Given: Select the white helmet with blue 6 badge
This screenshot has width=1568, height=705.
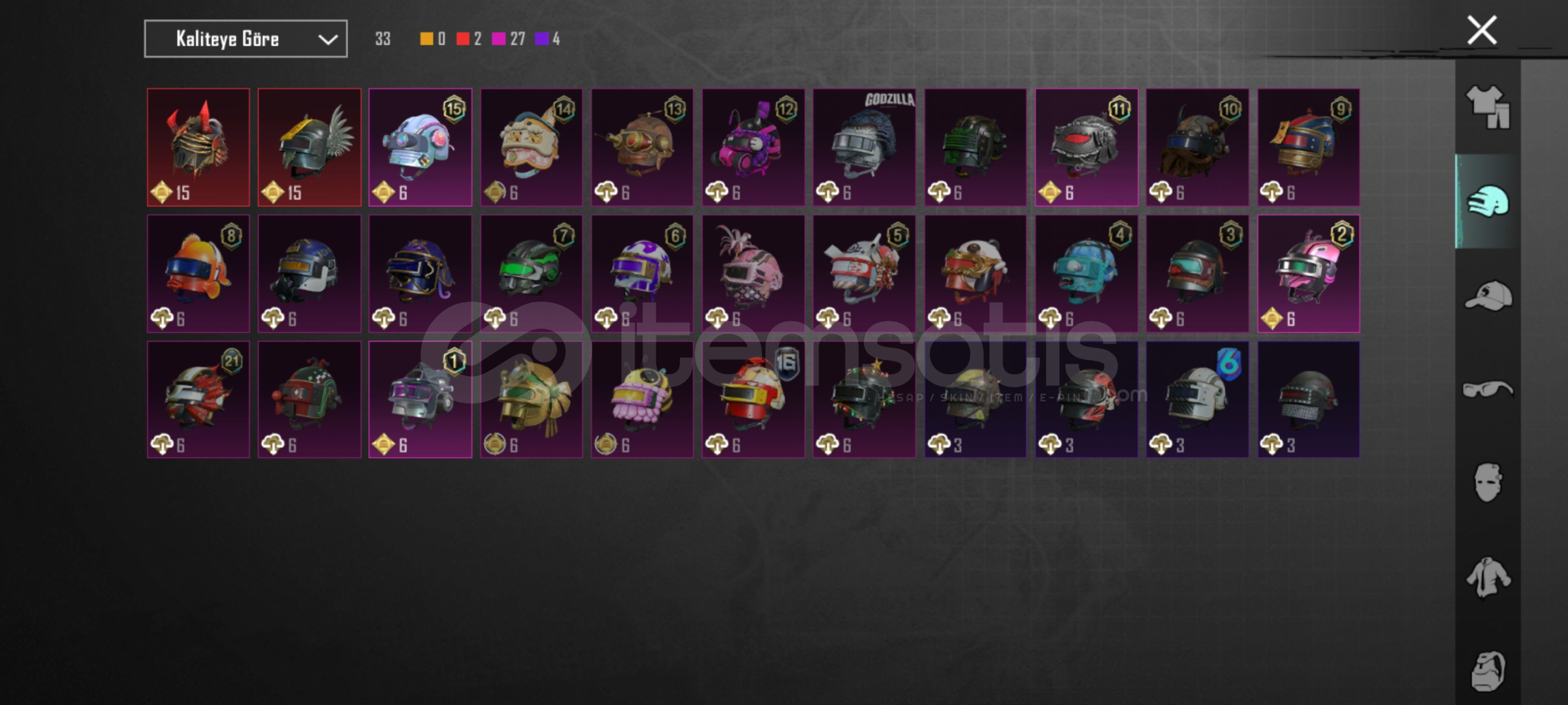Looking at the screenshot, I should click(1198, 399).
